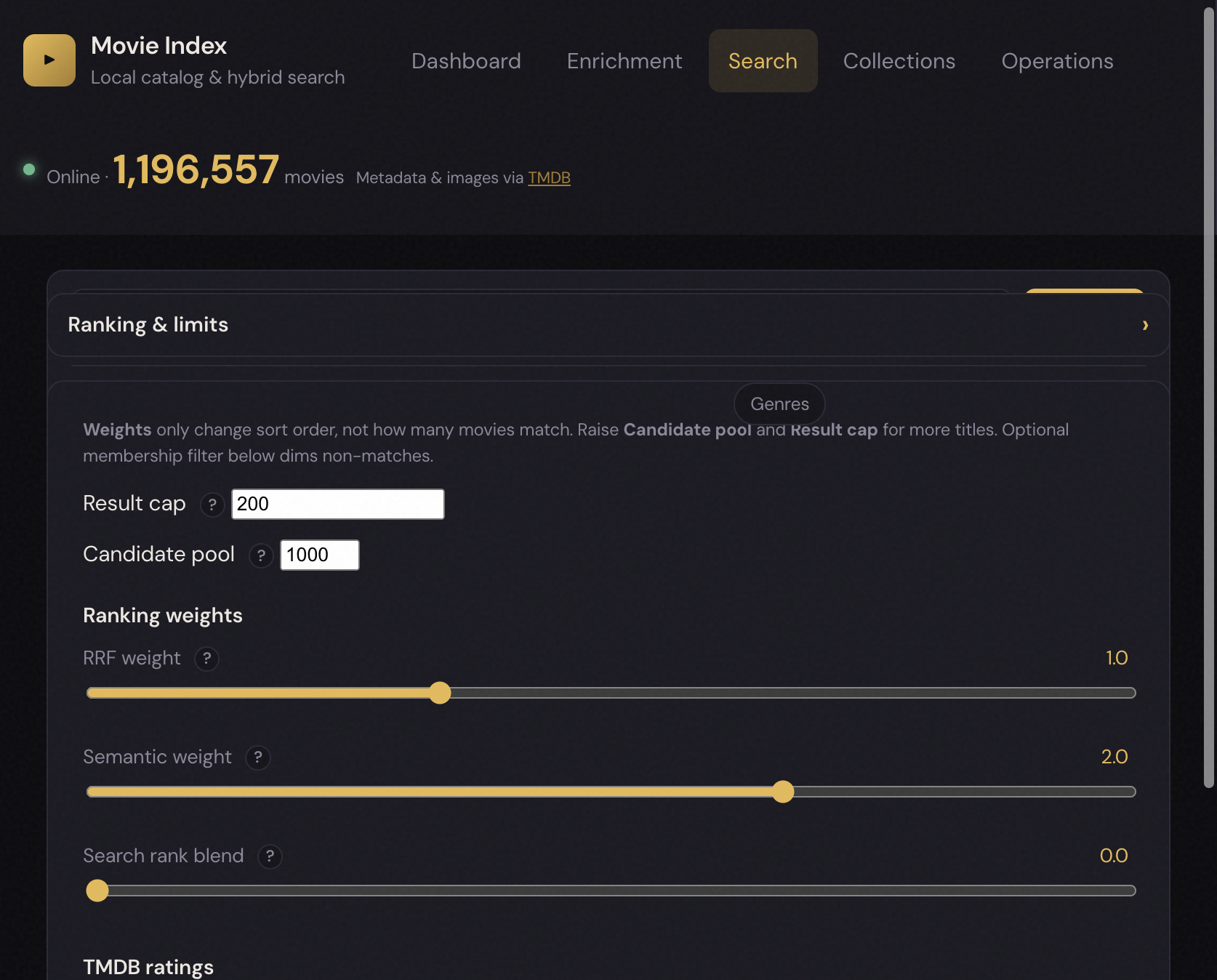Open help for Candidate pool
Image resolution: width=1217 pixels, height=980 pixels.
[261, 555]
